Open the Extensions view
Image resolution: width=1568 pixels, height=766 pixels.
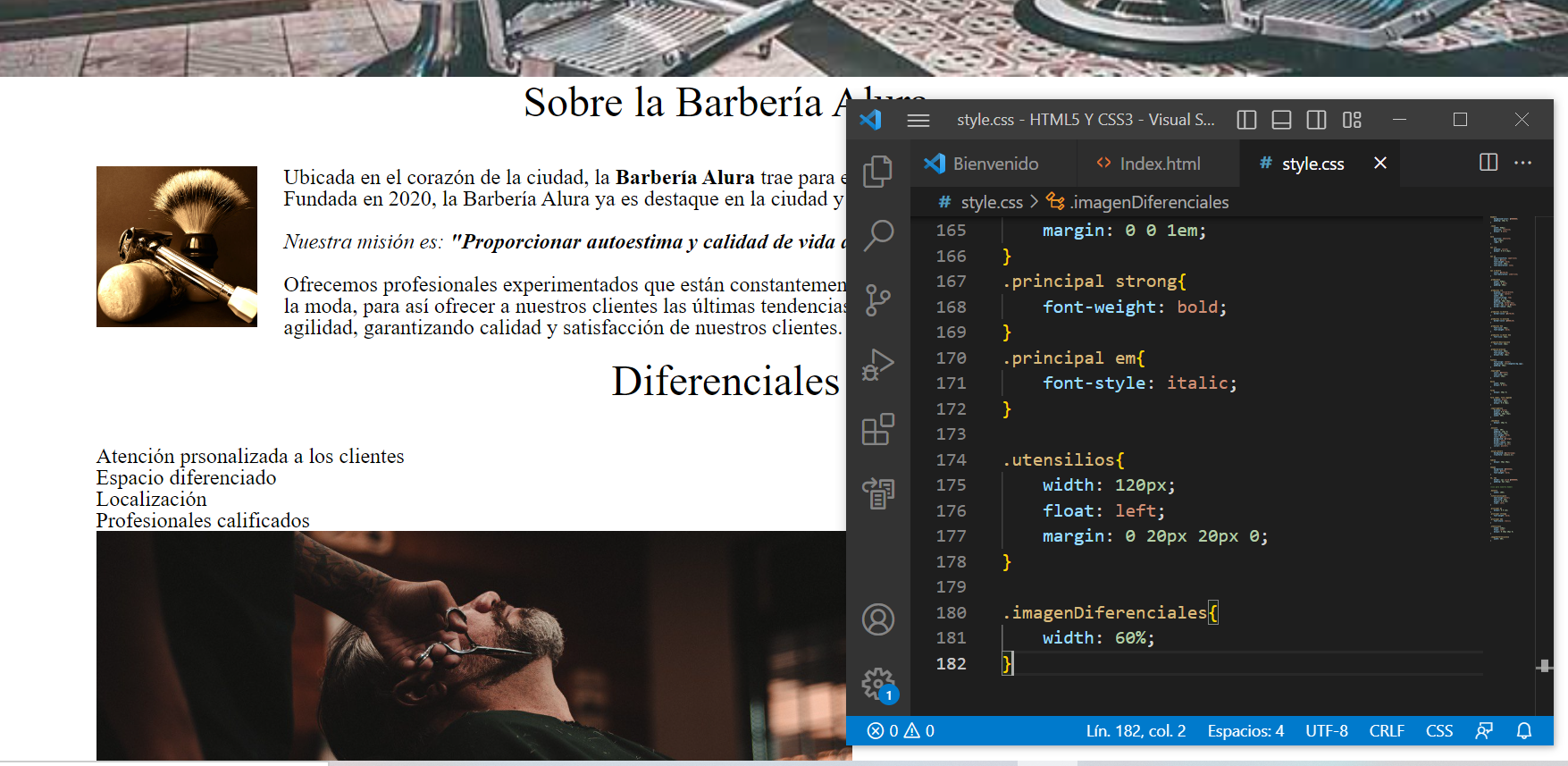tap(877, 429)
